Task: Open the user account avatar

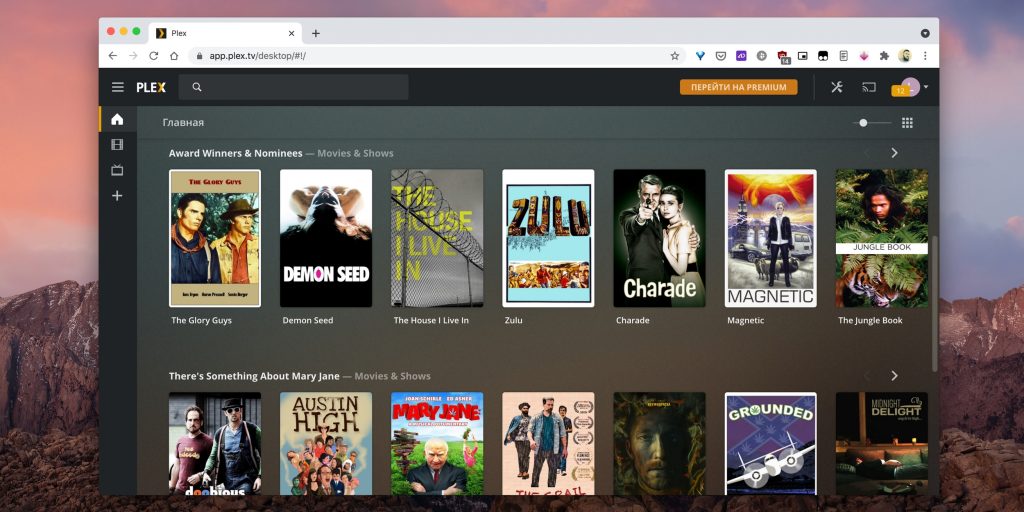Action: pyautogui.click(x=910, y=86)
